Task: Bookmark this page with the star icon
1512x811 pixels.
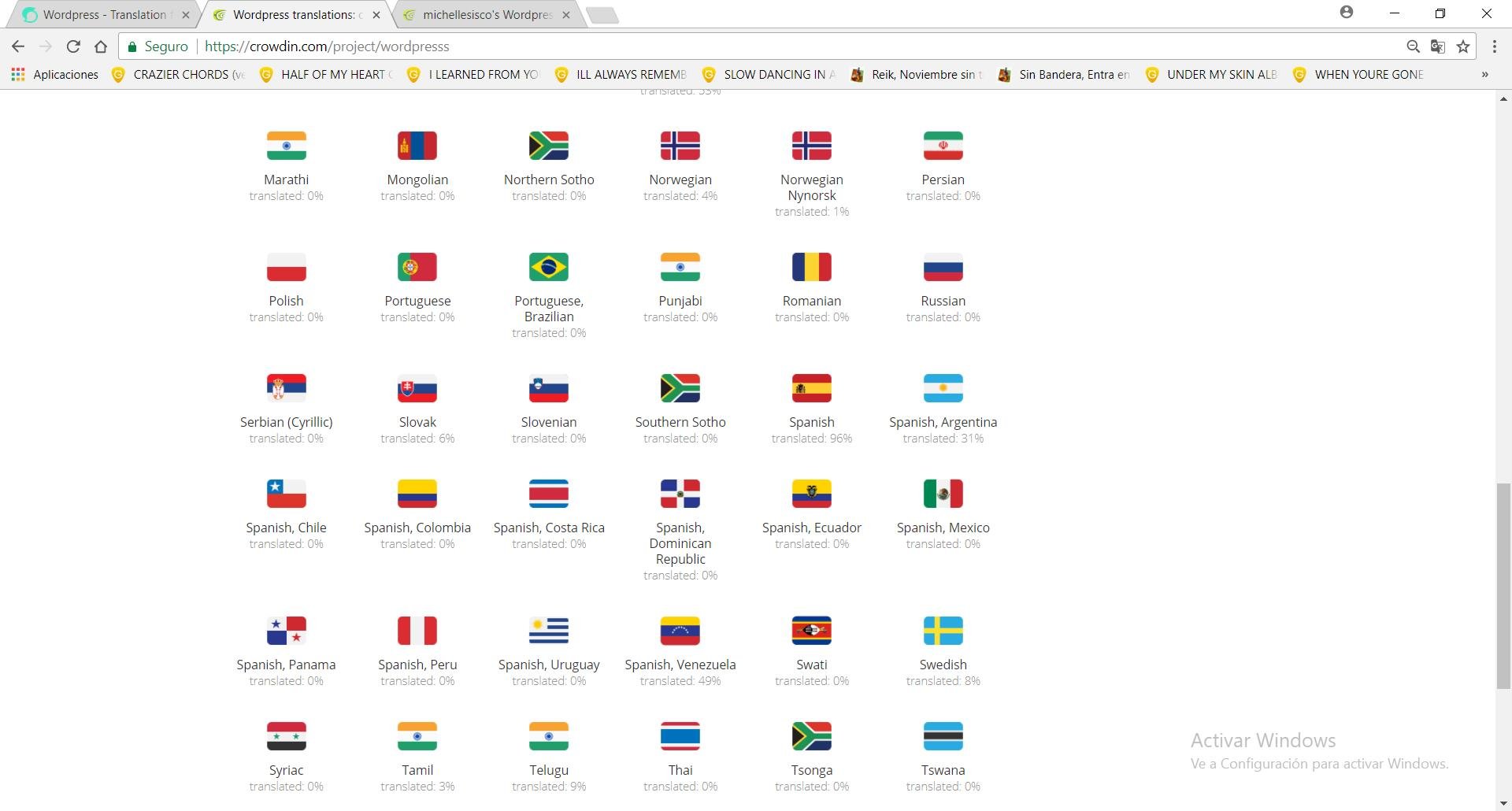Action: pyautogui.click(x=1463, y=46)
